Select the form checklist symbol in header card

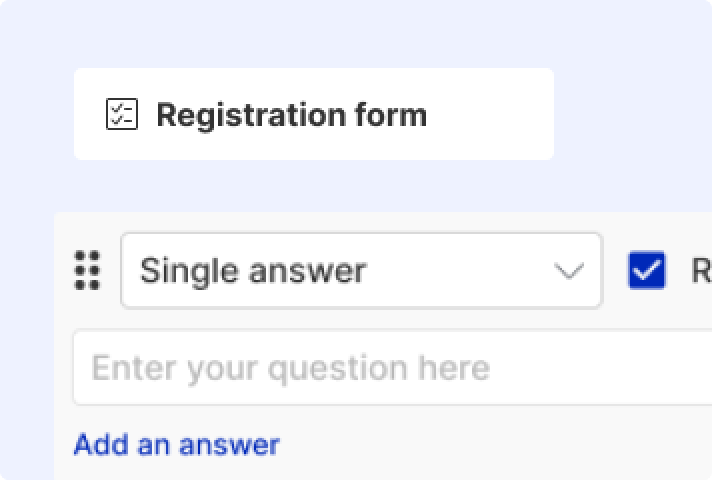pos(122,114)
